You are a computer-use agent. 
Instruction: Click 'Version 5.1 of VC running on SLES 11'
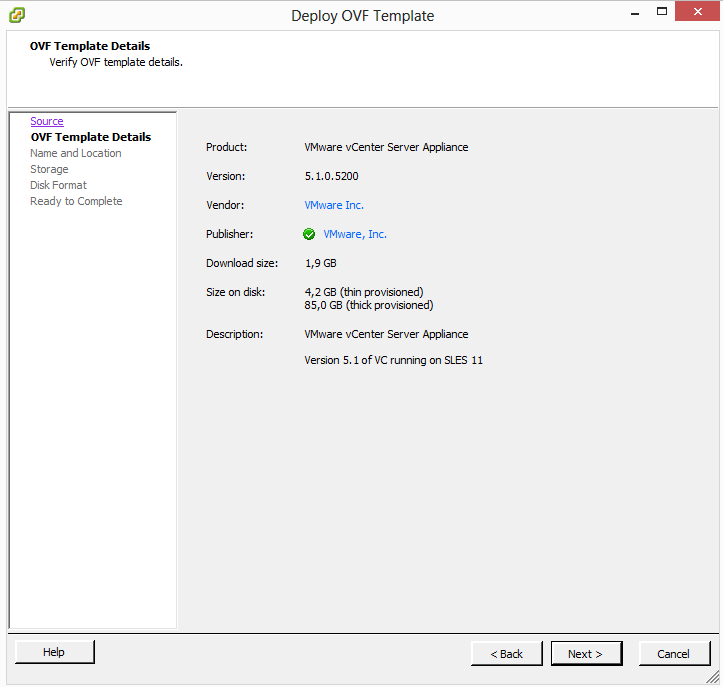click(x=393, y=360)
